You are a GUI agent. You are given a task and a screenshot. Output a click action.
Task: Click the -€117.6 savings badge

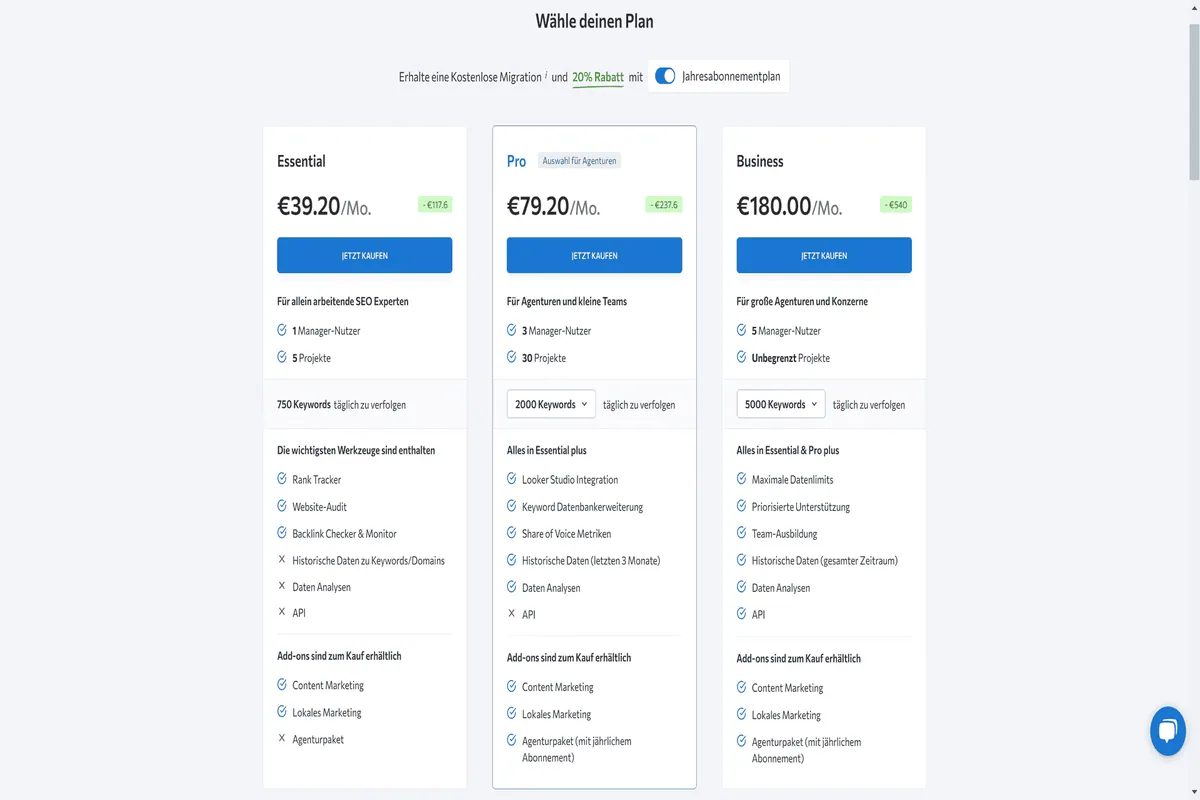[435, 205]
